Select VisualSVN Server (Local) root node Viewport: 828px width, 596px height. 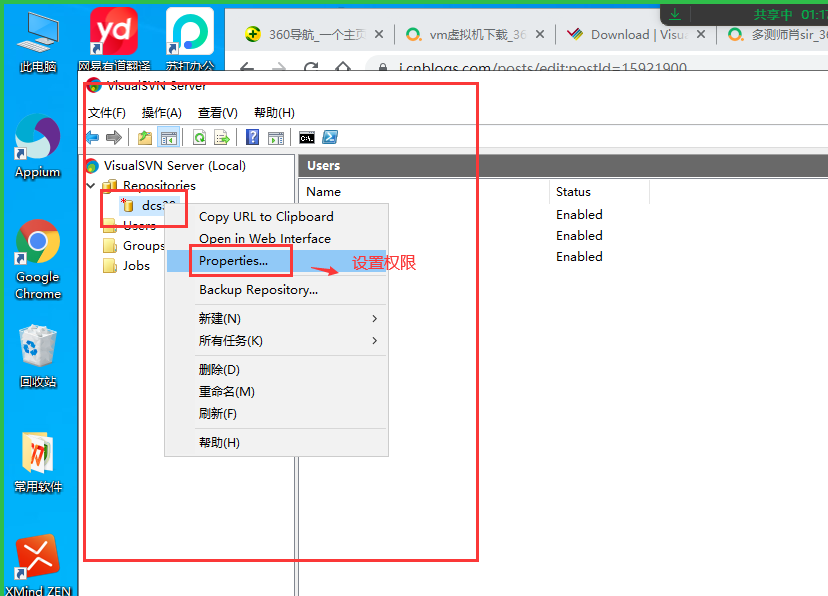(174, 166)
